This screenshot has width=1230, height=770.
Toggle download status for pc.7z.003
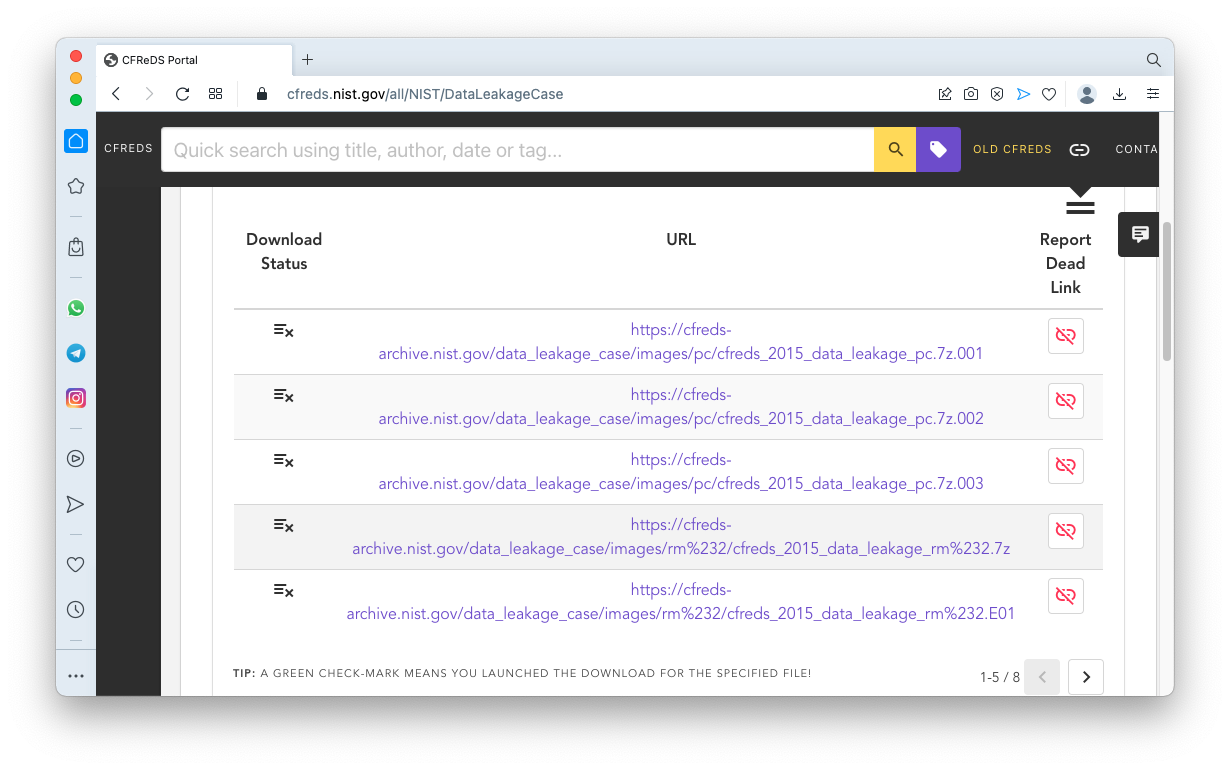[x=283, y=461]
